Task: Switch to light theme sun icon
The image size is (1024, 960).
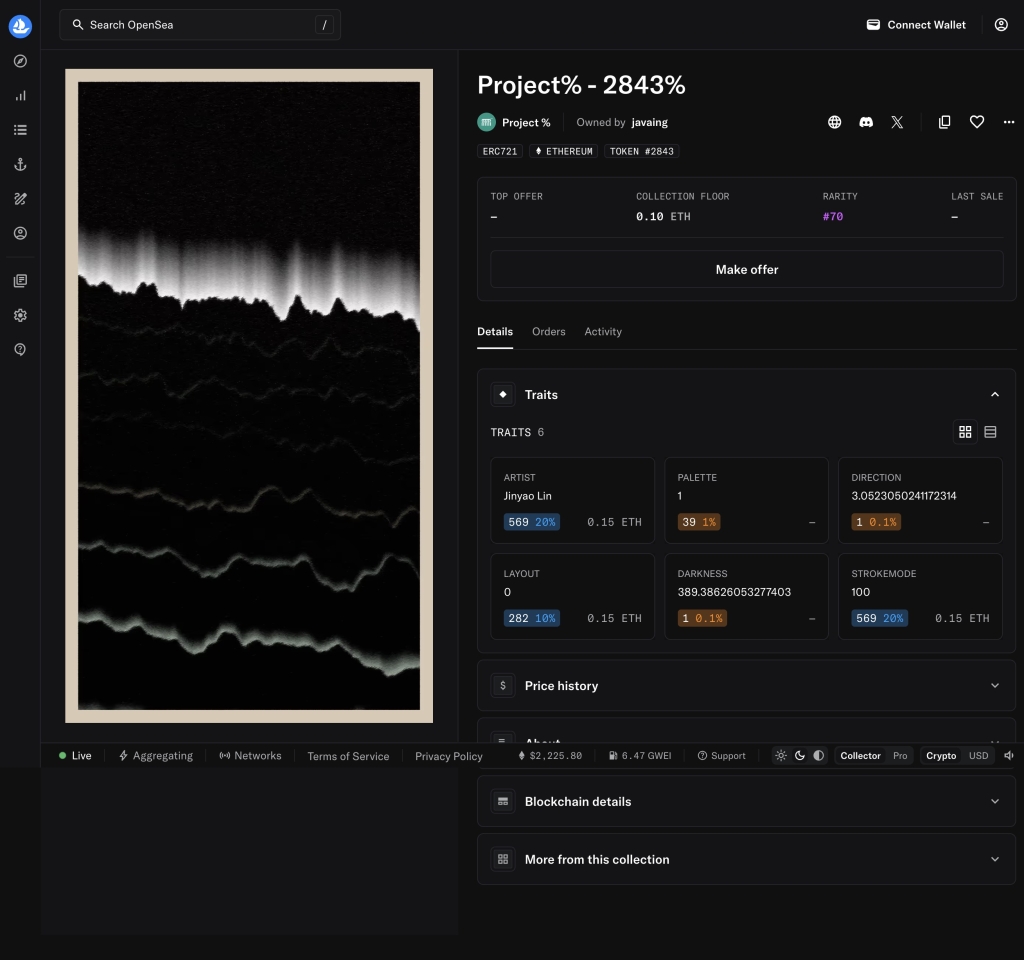Action: pos(781,756)
